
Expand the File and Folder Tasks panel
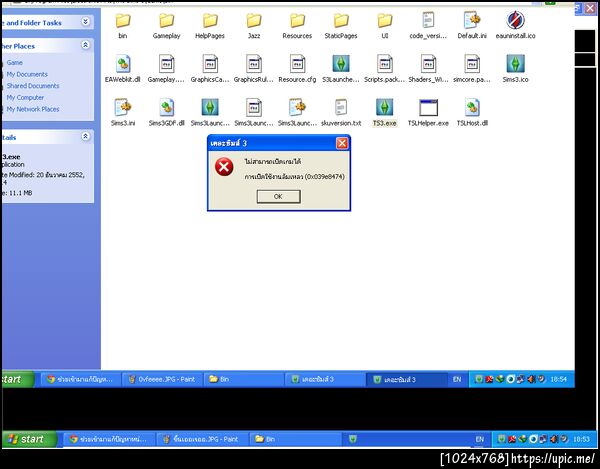coord(86,22)
